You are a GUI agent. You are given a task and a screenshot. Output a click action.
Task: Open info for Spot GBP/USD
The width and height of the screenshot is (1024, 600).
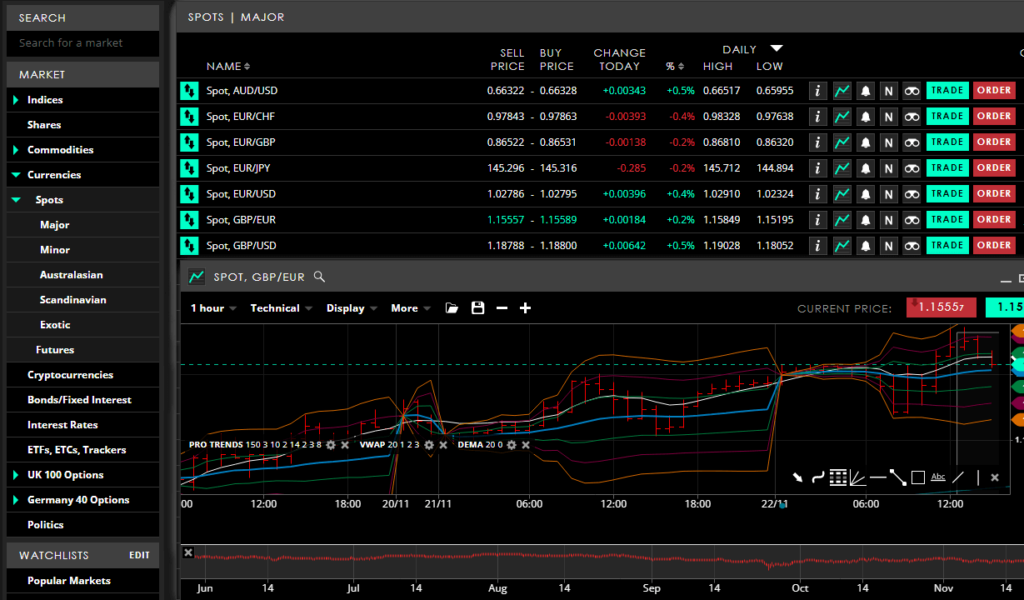tap(817, 245)
